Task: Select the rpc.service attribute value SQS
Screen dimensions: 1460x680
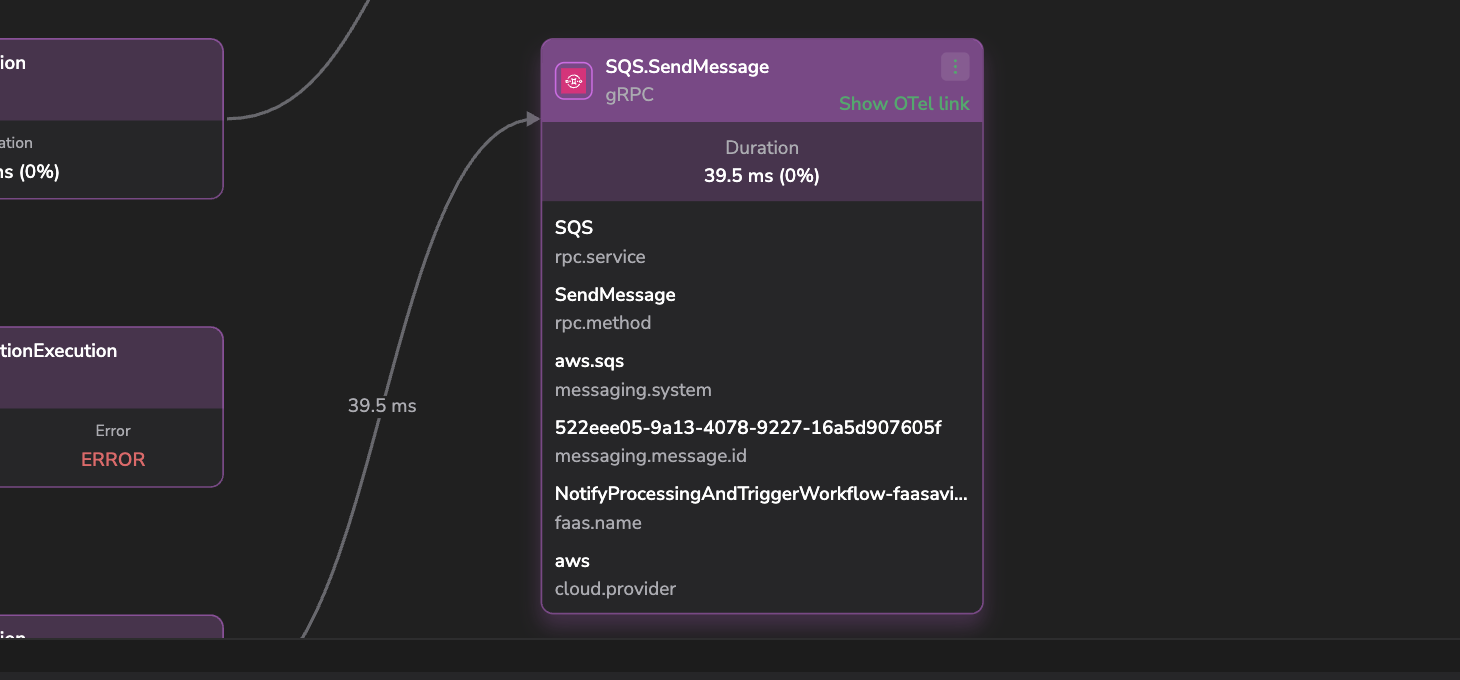Action: 574,228
